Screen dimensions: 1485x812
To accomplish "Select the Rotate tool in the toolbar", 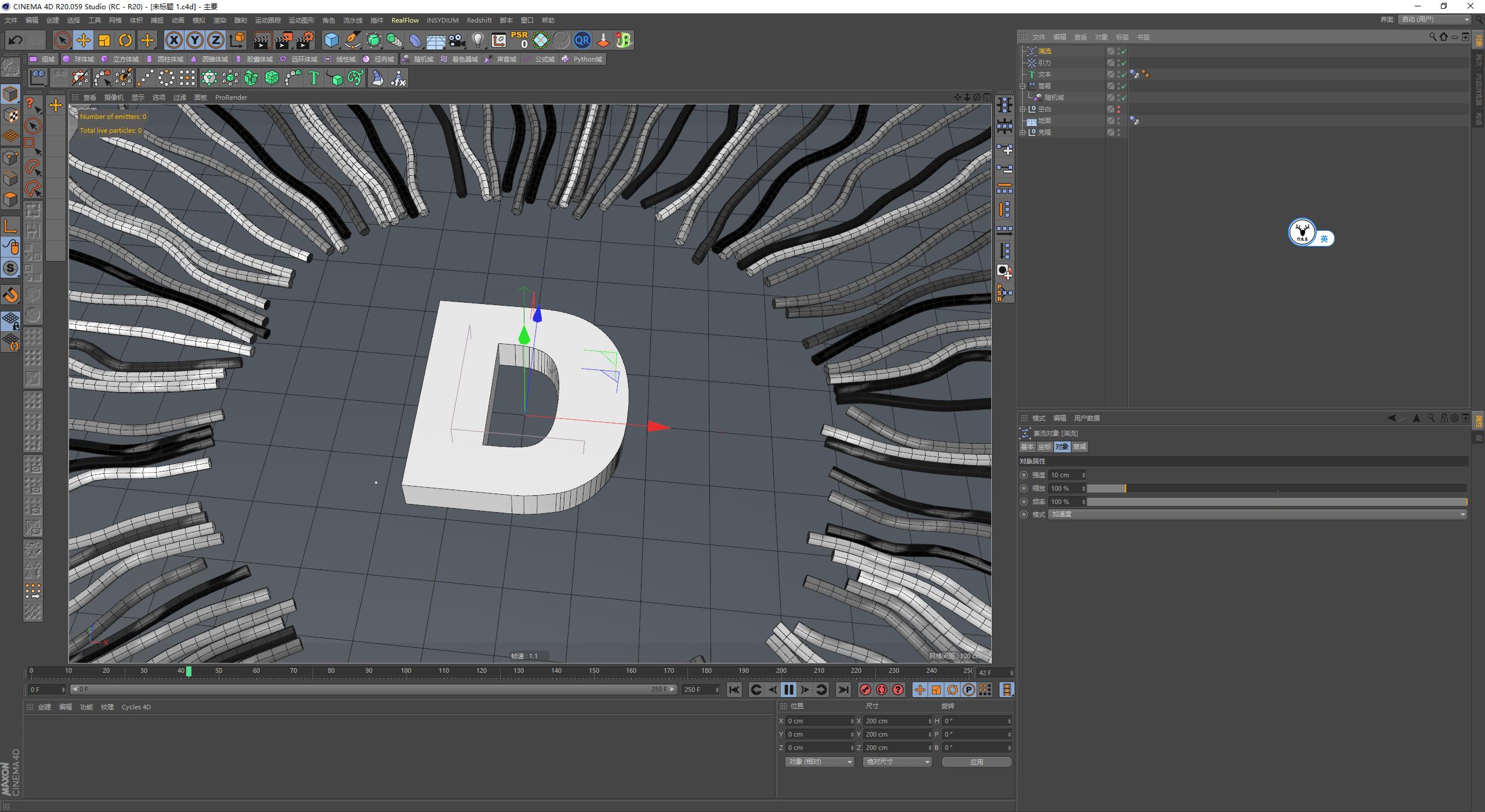I will 125,40.
